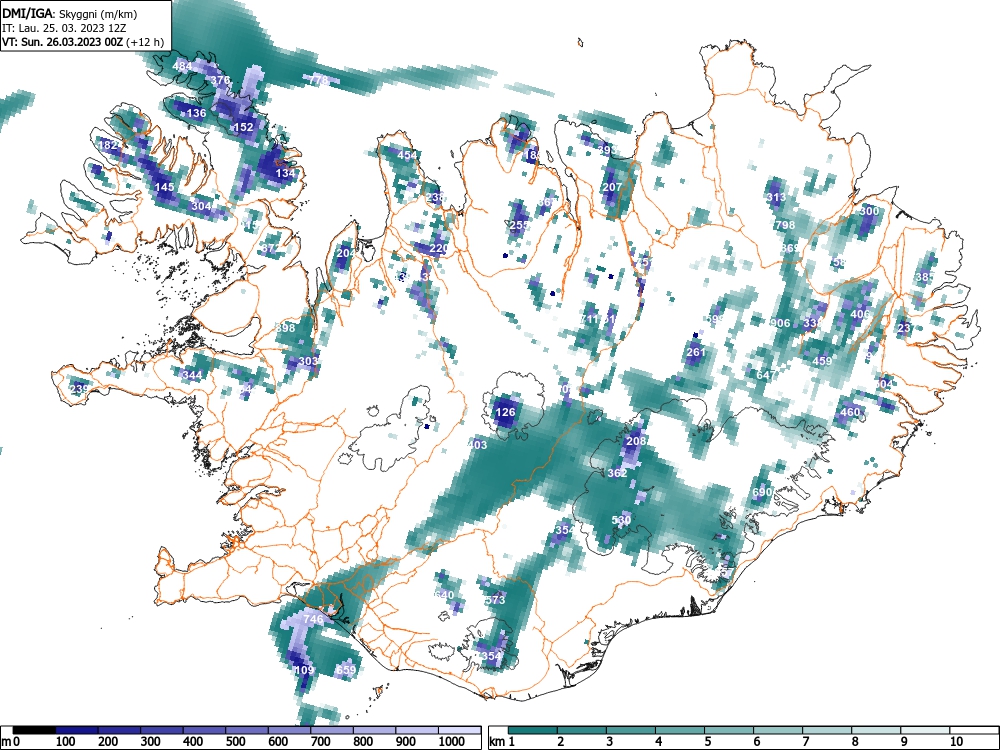Click the visibility value 376
The width and height of the screenshot is (1000, 750).
220,80
